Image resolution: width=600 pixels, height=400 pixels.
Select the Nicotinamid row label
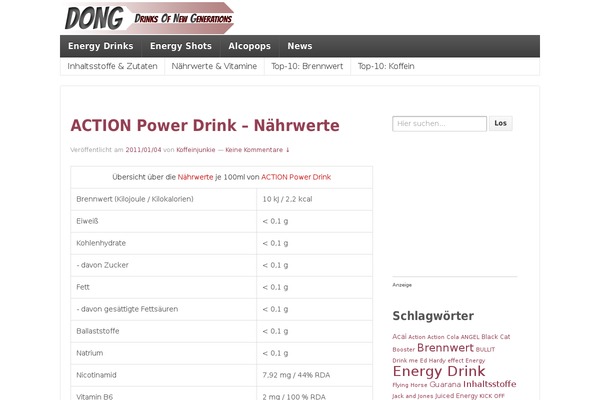(x=96, y=375)
